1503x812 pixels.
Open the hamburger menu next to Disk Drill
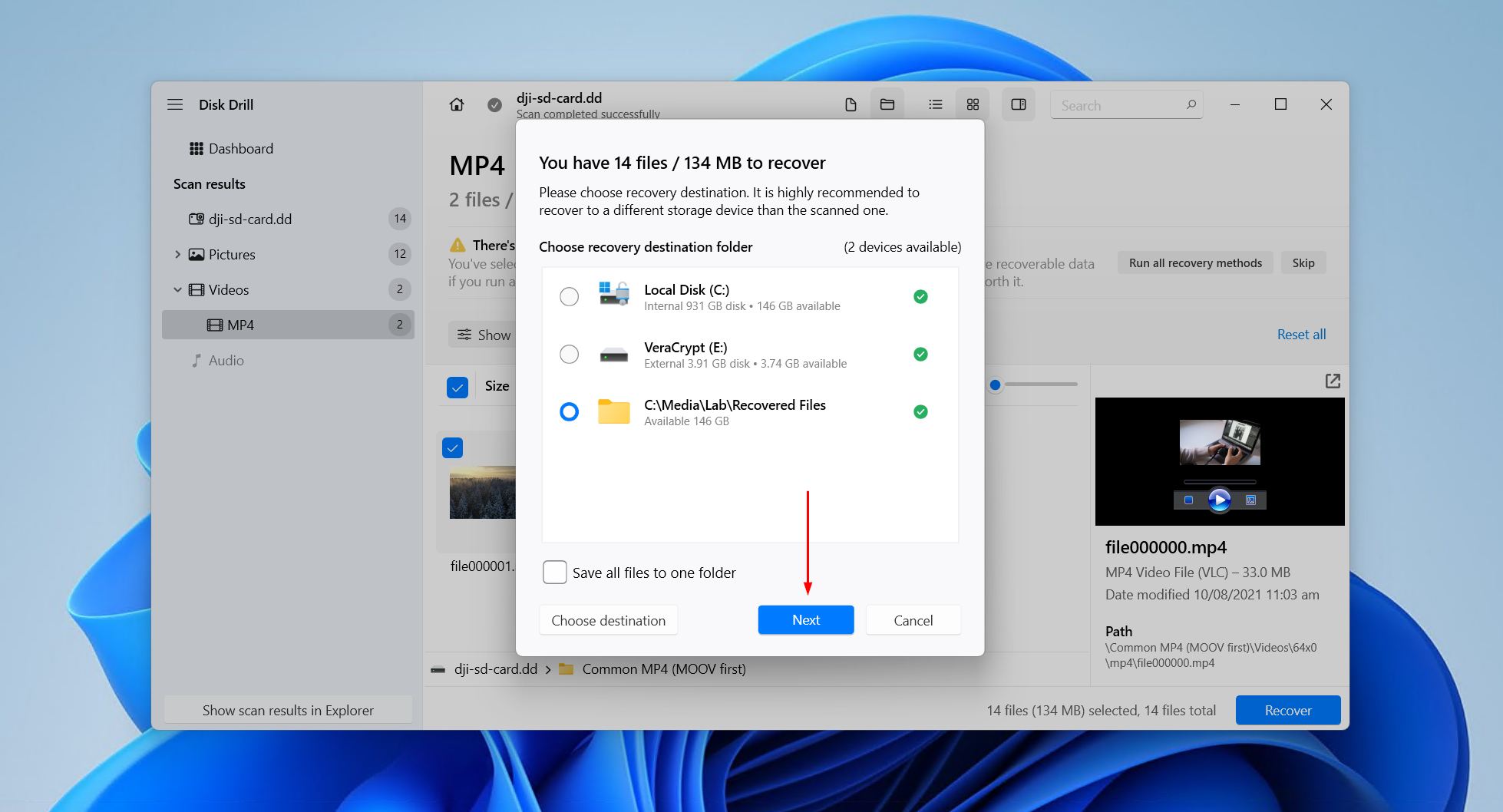coord(175,104)
